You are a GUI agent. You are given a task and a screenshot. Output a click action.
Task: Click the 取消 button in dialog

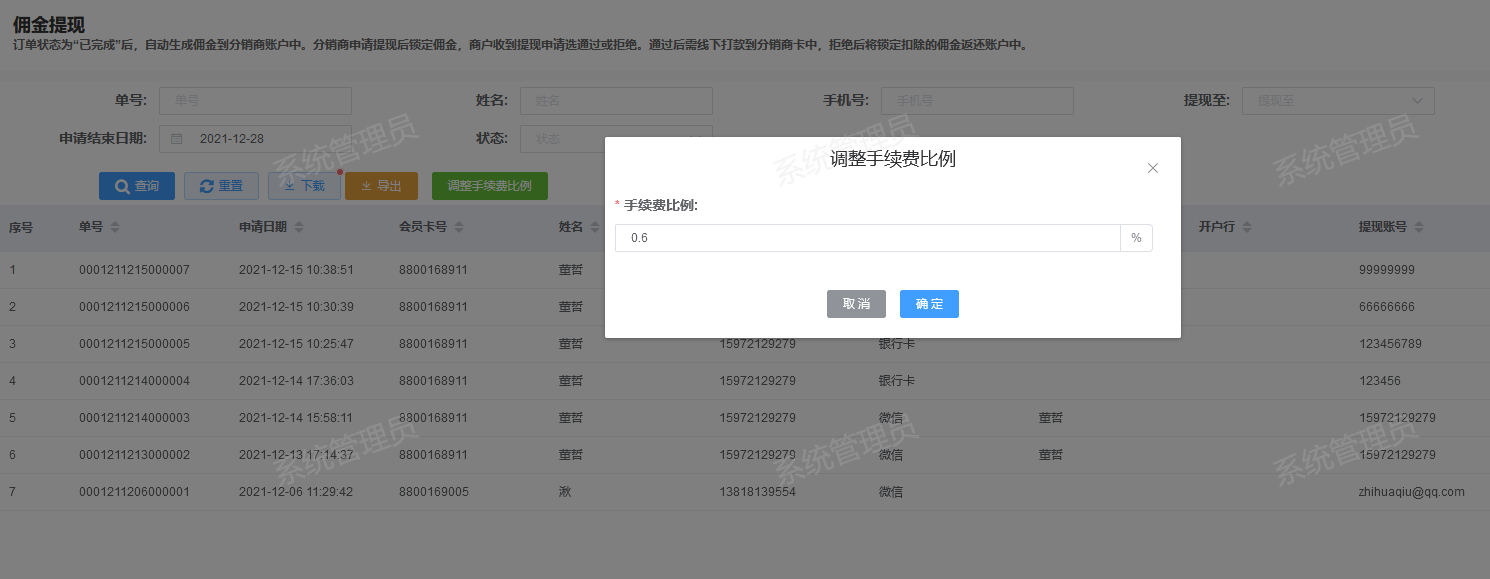(856, 304)
